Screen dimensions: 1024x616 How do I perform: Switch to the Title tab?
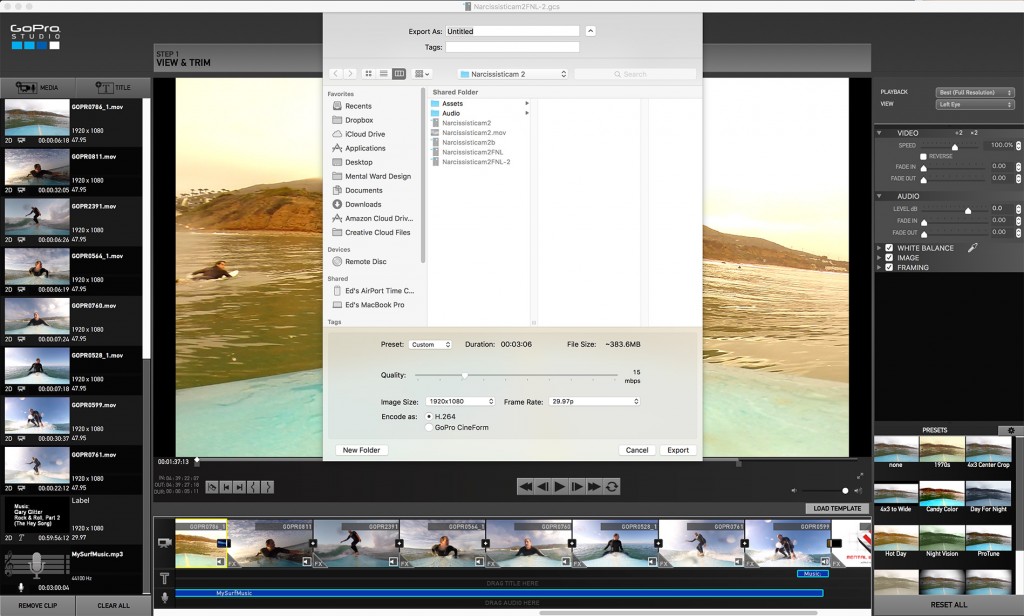(x=113, y=87)
